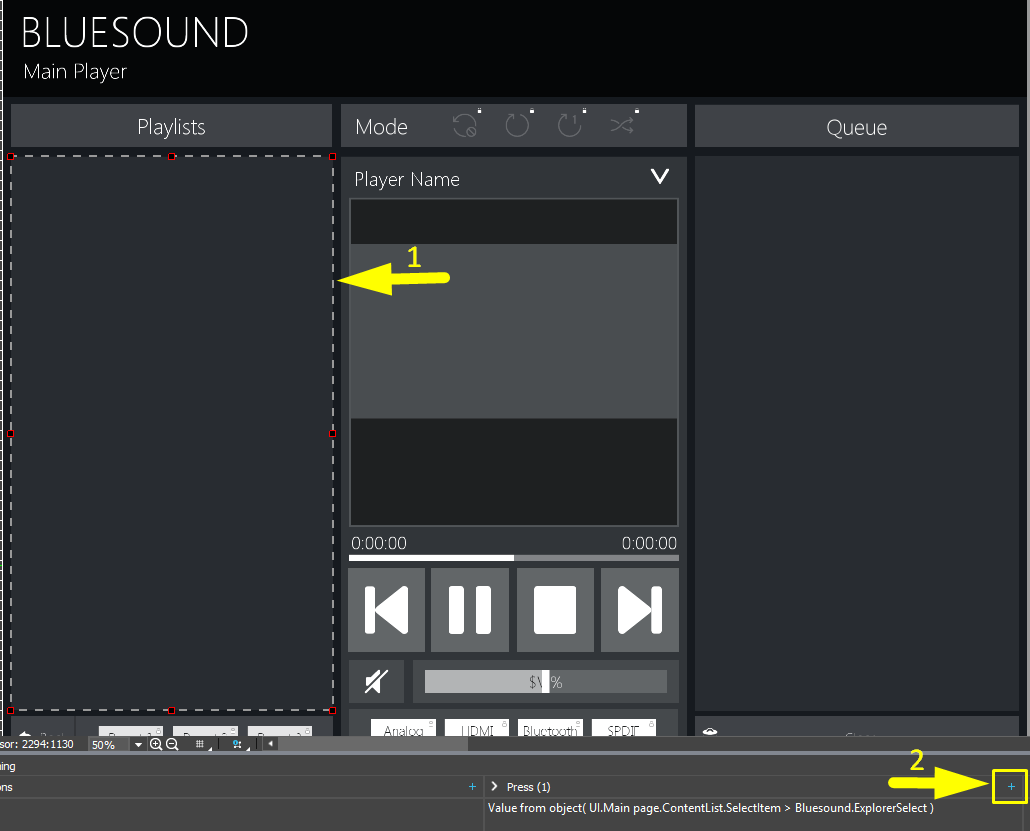The height and width of the screenshot is (831, 1030).
Task: Click the zoom in magnifier icon
Action: [156, 744]
